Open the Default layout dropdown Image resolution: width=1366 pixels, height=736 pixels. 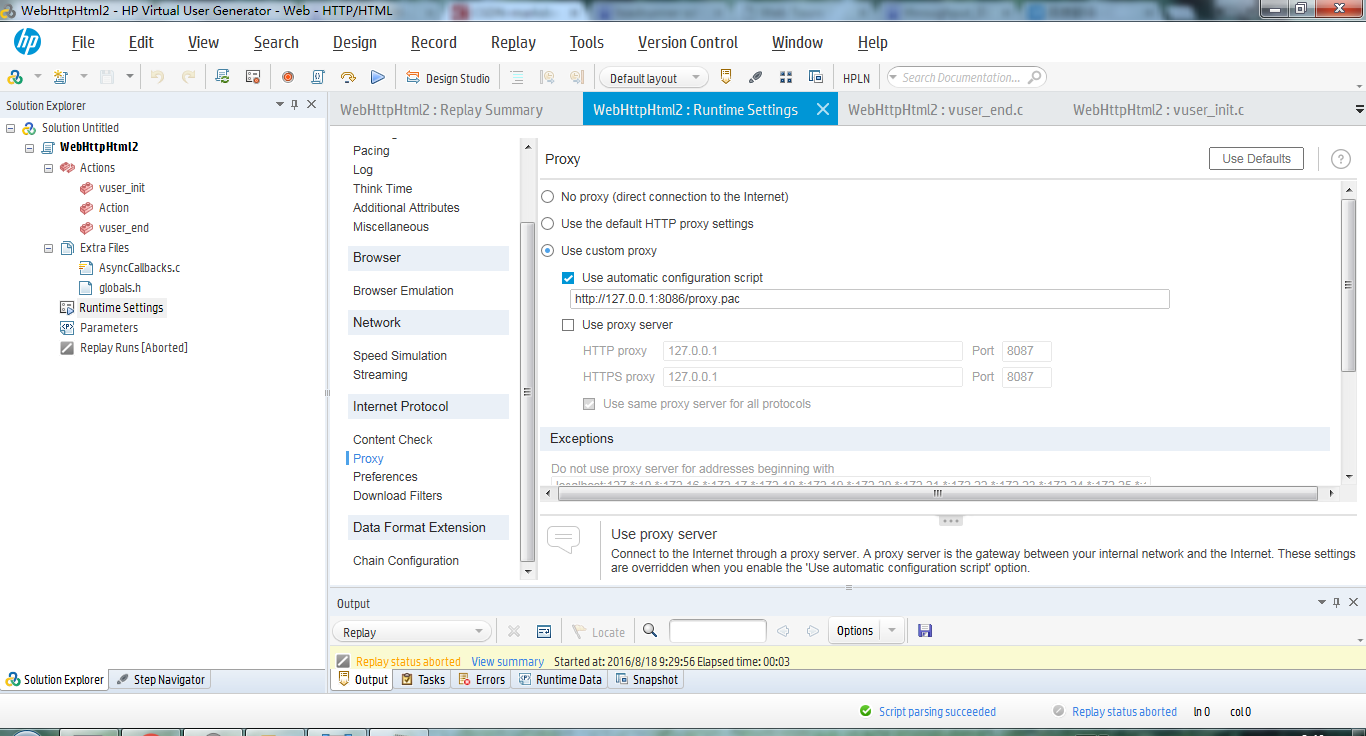tap(654, 78)
